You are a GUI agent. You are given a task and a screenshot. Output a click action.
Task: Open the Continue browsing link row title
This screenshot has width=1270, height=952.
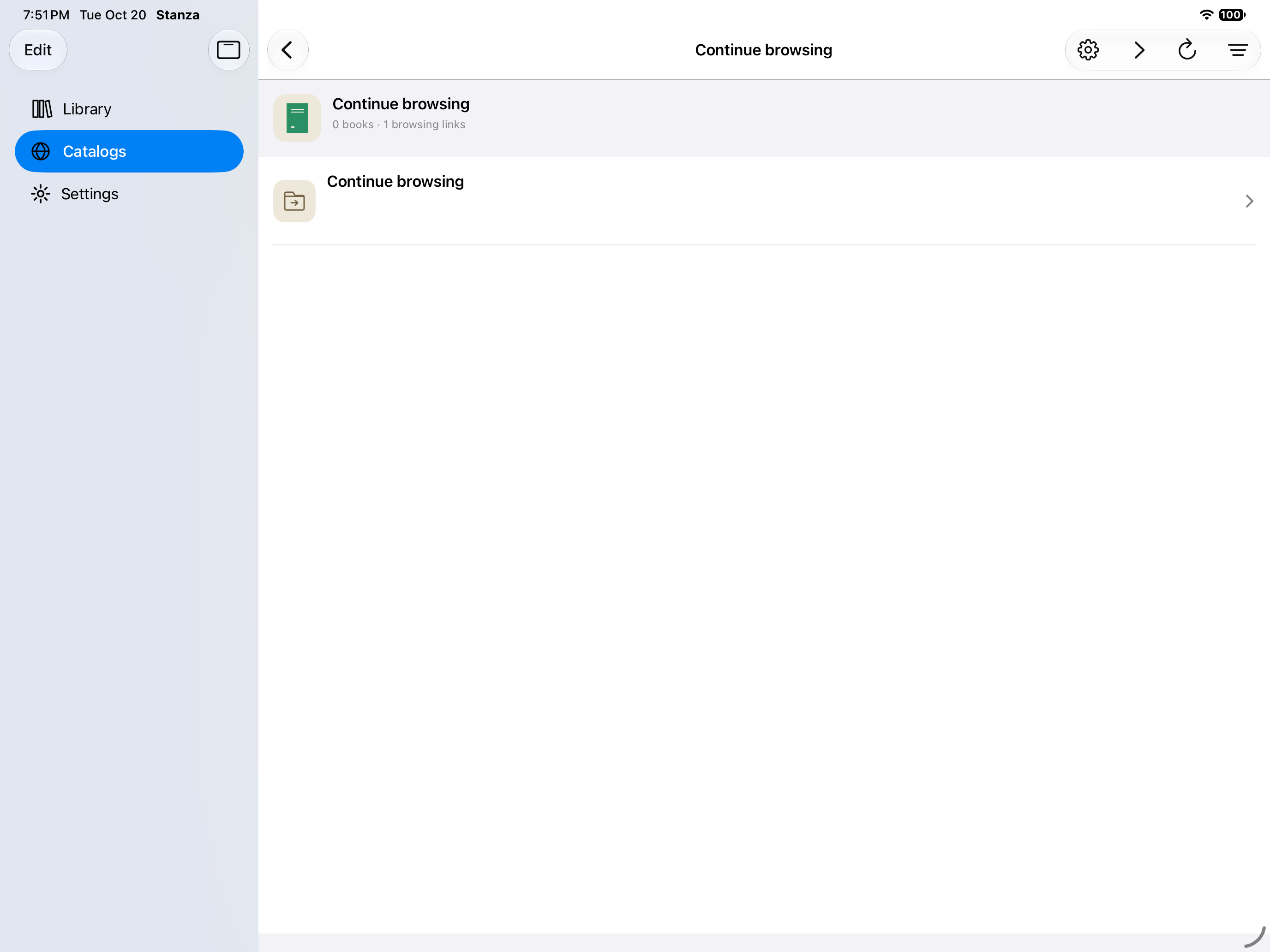tap(395, 181)
